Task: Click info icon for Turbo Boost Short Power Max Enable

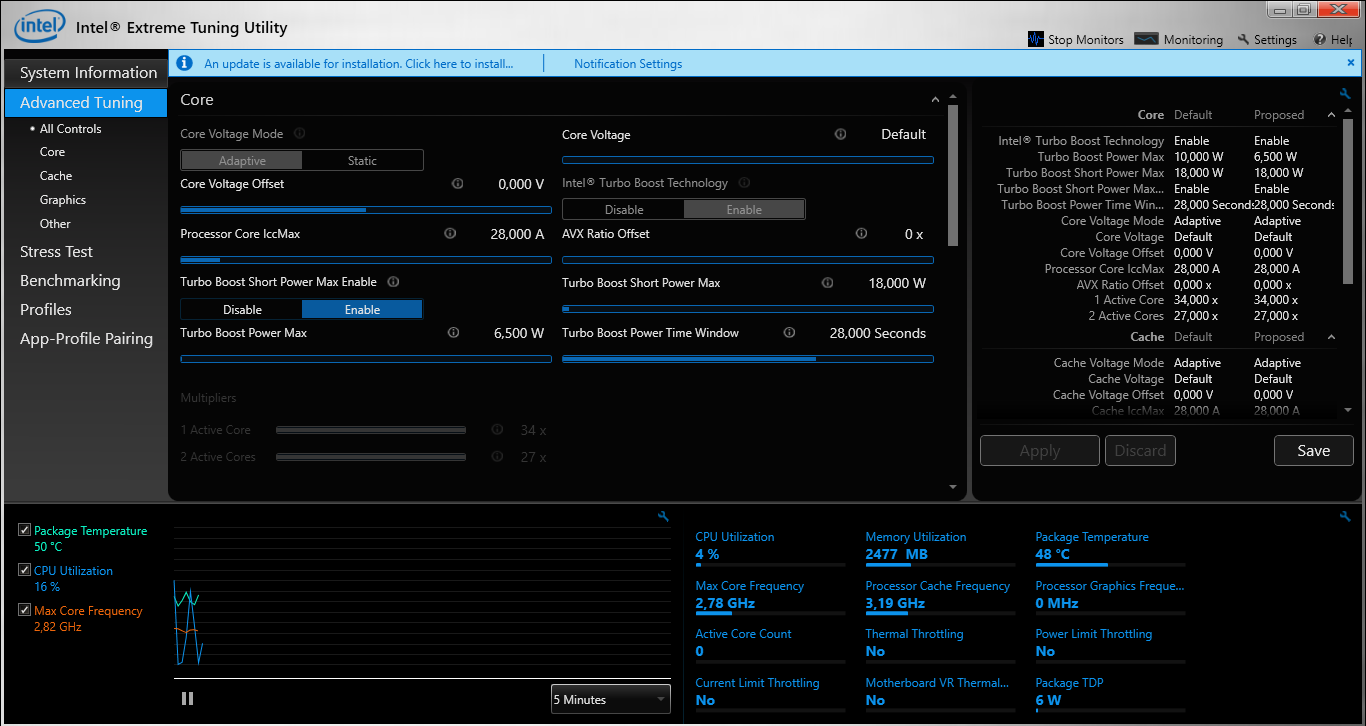Action: [x=393, y=282]
